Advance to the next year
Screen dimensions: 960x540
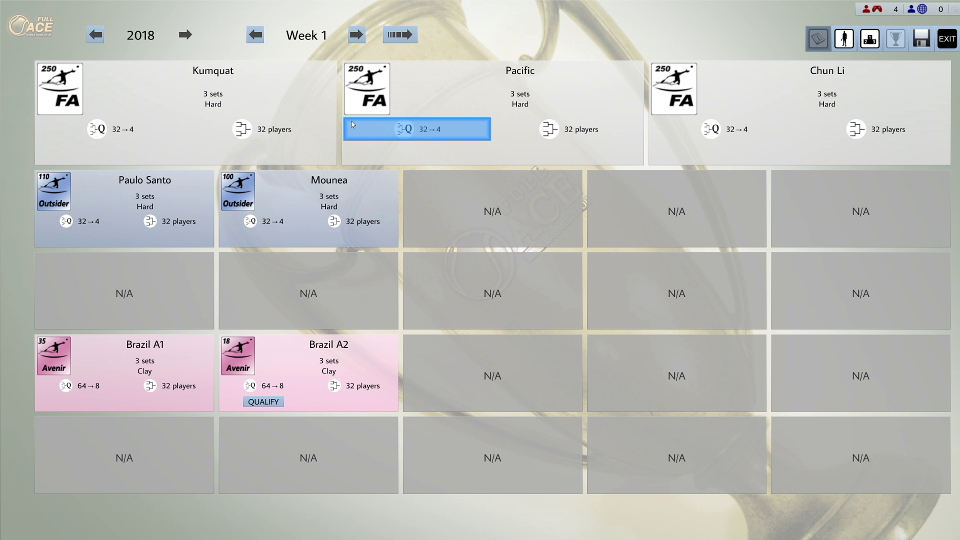(185, 35)
